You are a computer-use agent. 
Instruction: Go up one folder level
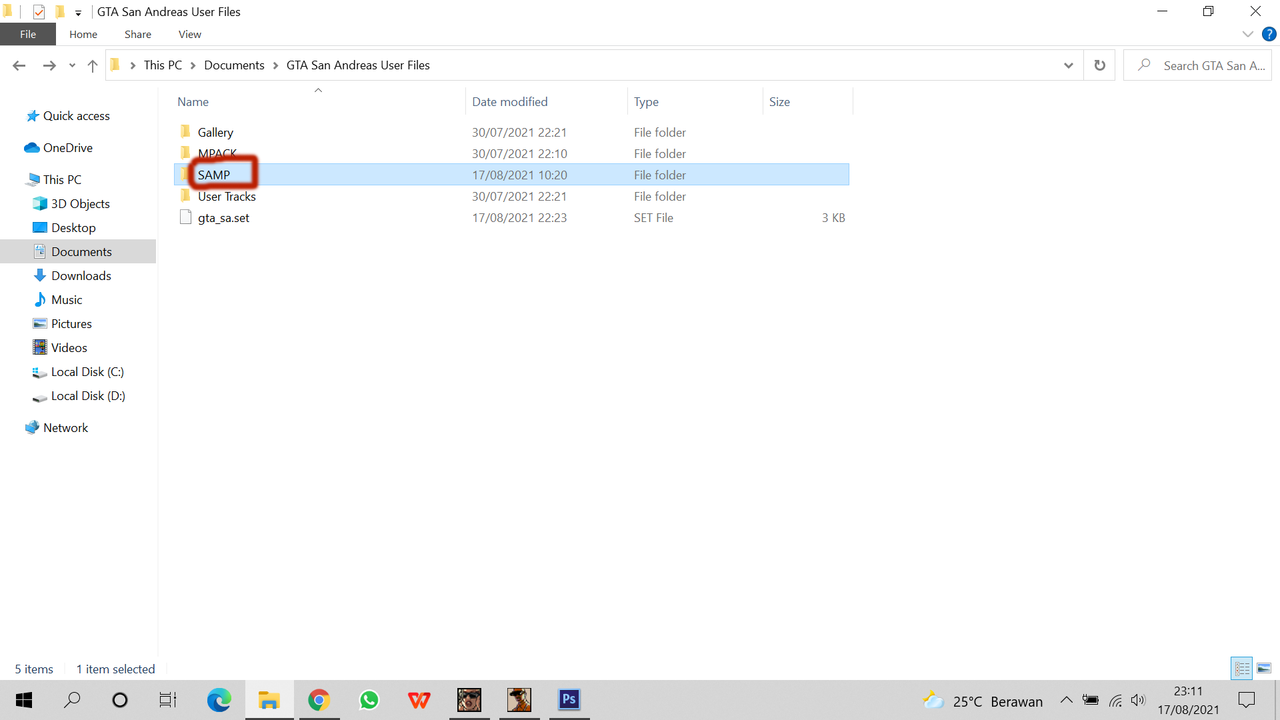93,65
